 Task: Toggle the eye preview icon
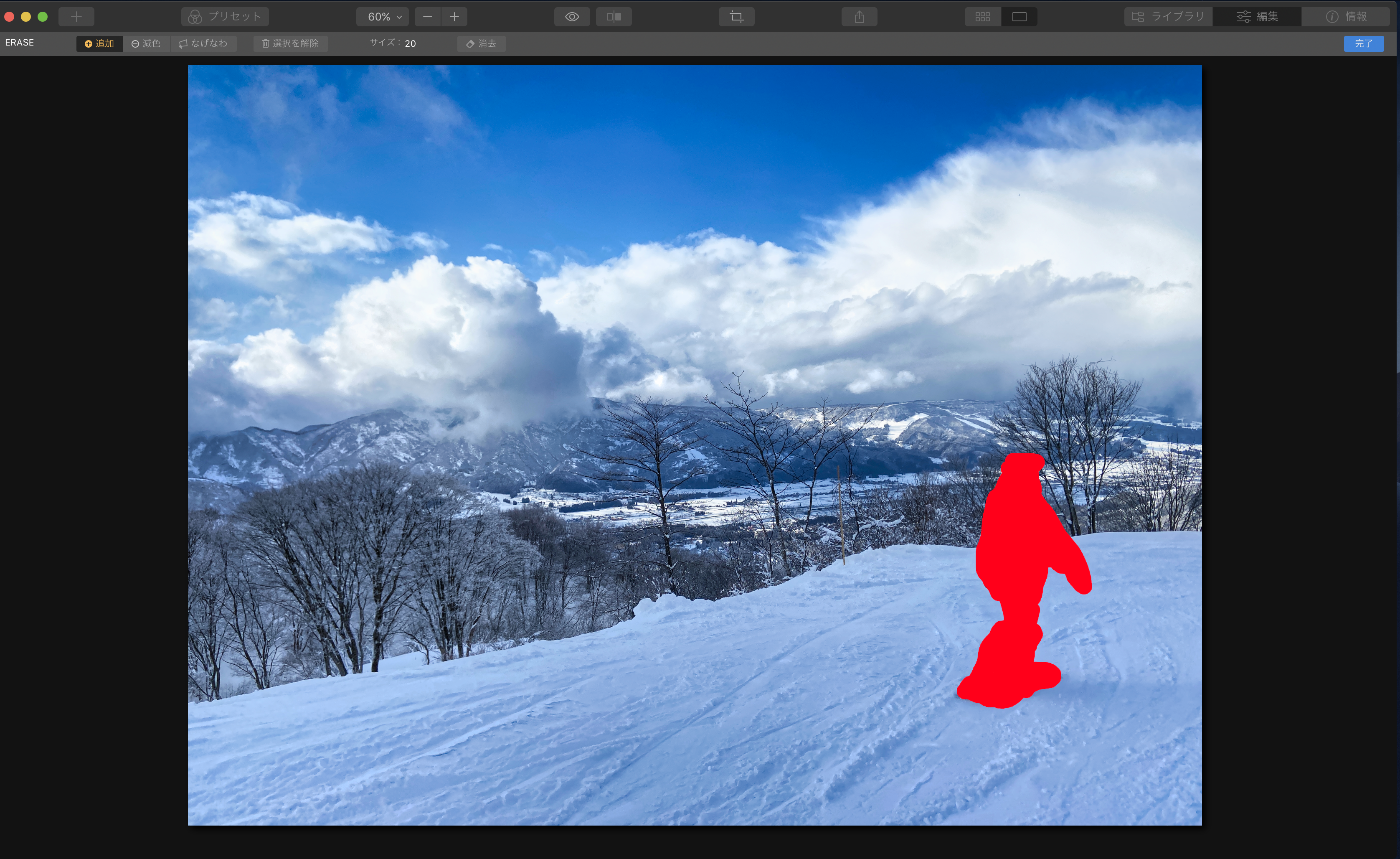pyautogui.click(x=572, y=17)
